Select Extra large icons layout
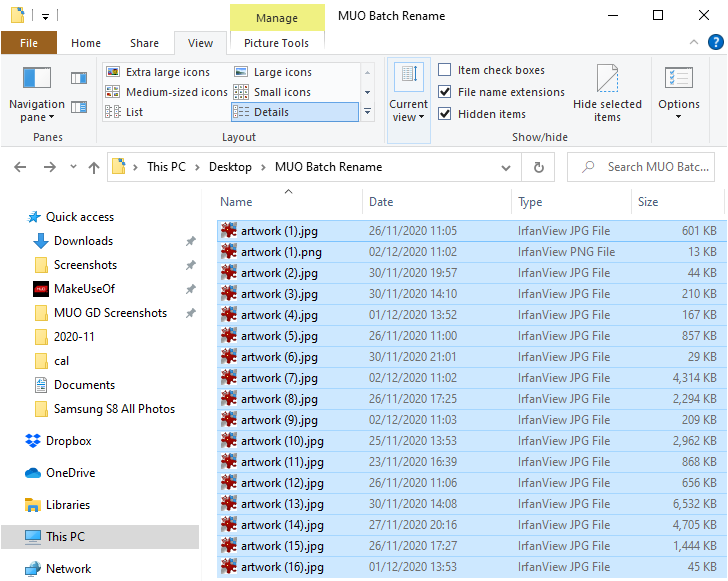 166,72
